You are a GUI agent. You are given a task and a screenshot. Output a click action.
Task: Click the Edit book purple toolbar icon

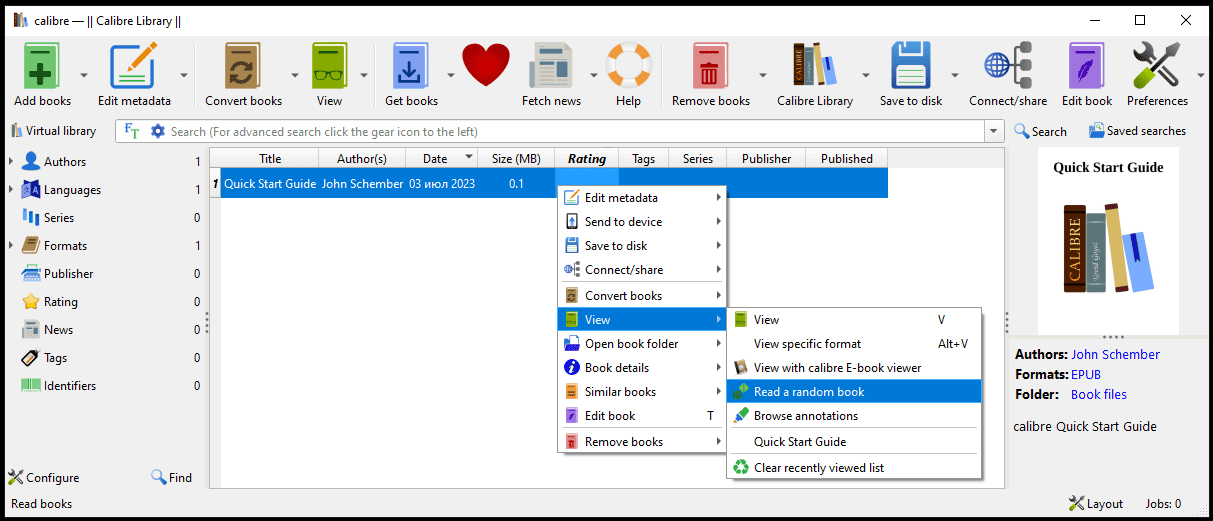pyautogui.click(x=1086, y=67)
